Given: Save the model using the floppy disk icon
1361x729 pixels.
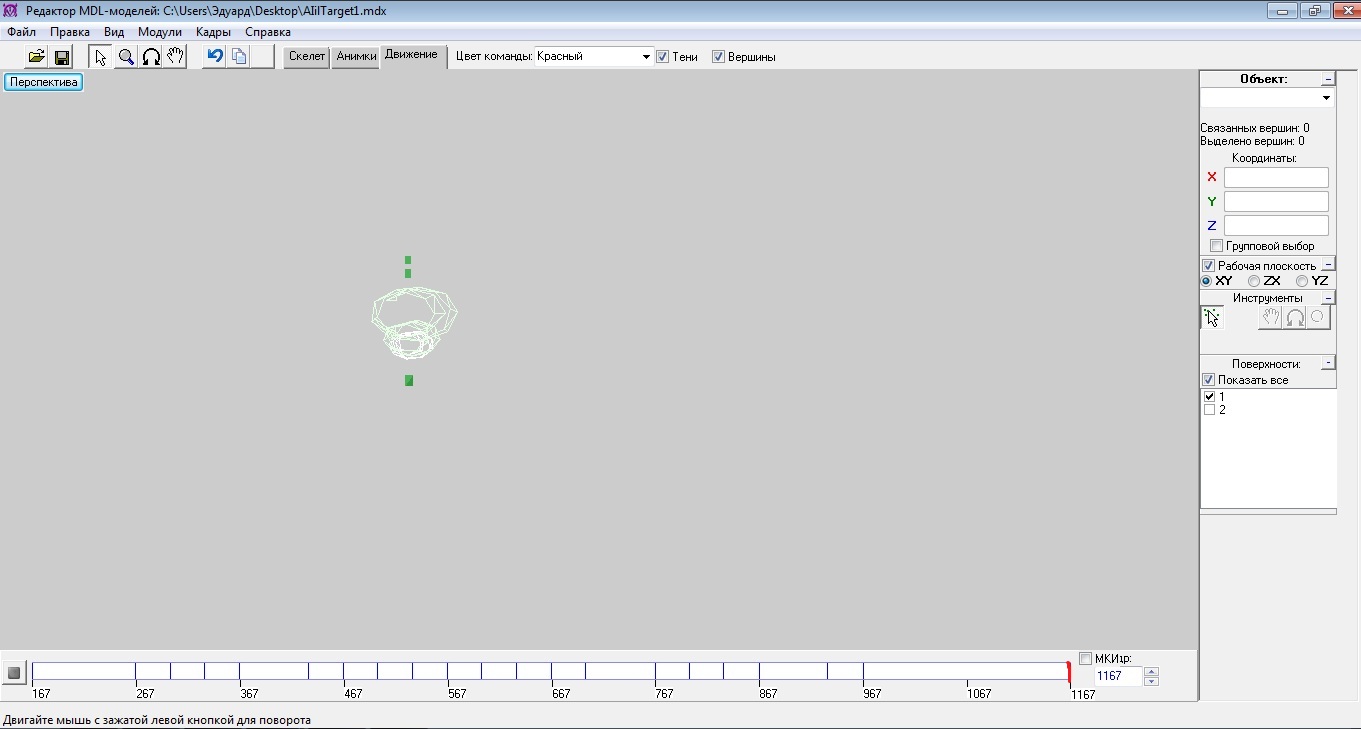Looking at the screenshot, I should coord(61,57).
